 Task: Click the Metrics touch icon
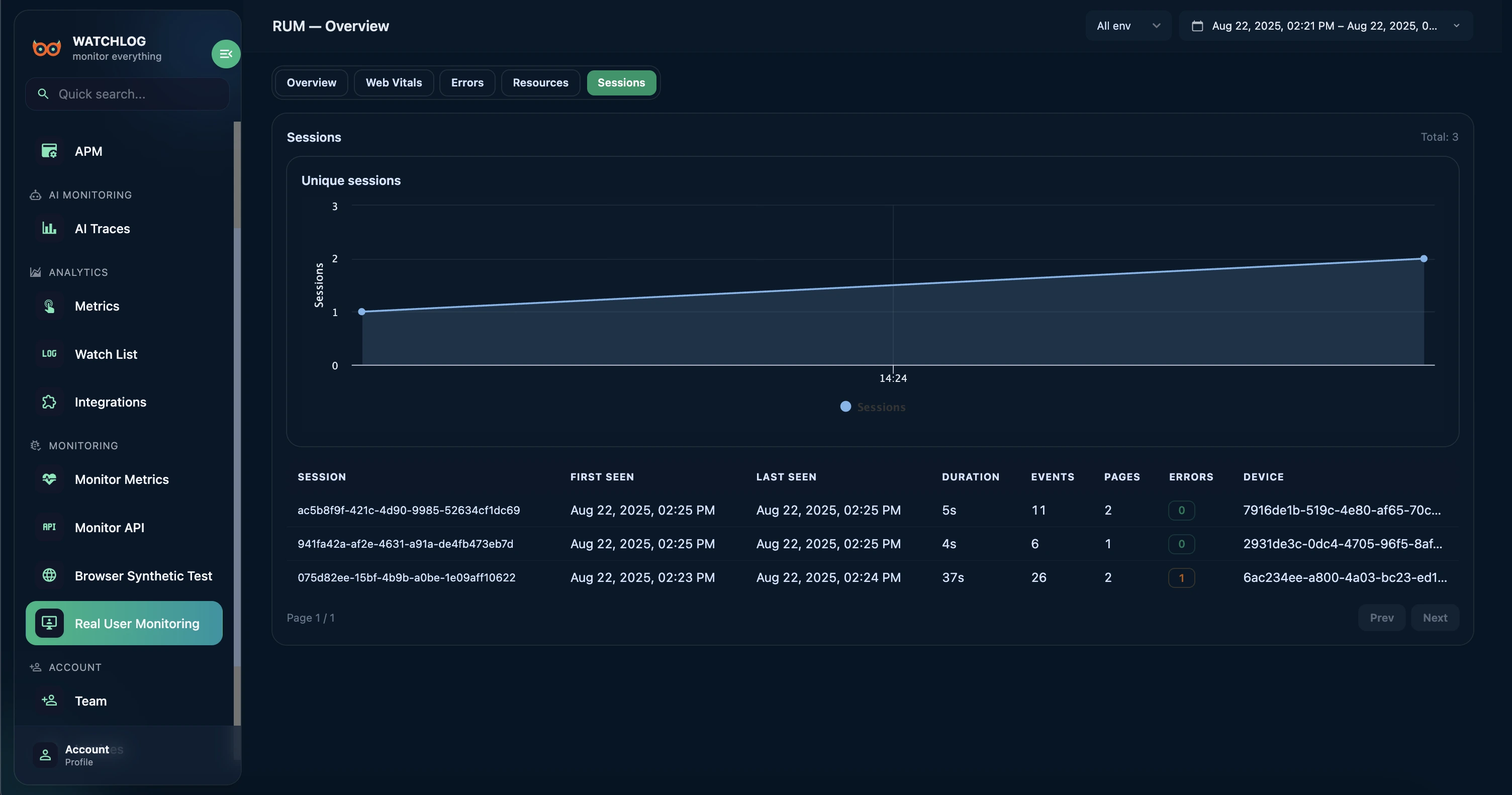point(49,306)
